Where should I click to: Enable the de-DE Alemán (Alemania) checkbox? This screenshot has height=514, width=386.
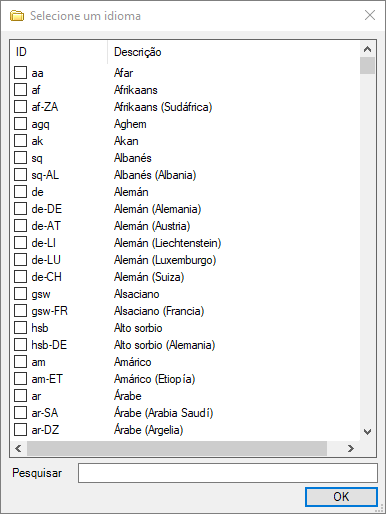[20, 209]
